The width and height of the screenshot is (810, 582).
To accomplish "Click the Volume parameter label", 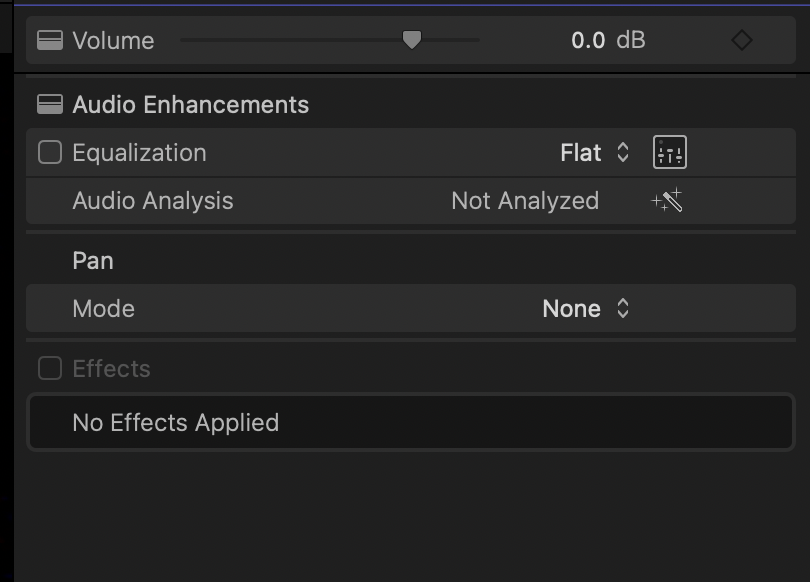I will (x=113, y=41).
